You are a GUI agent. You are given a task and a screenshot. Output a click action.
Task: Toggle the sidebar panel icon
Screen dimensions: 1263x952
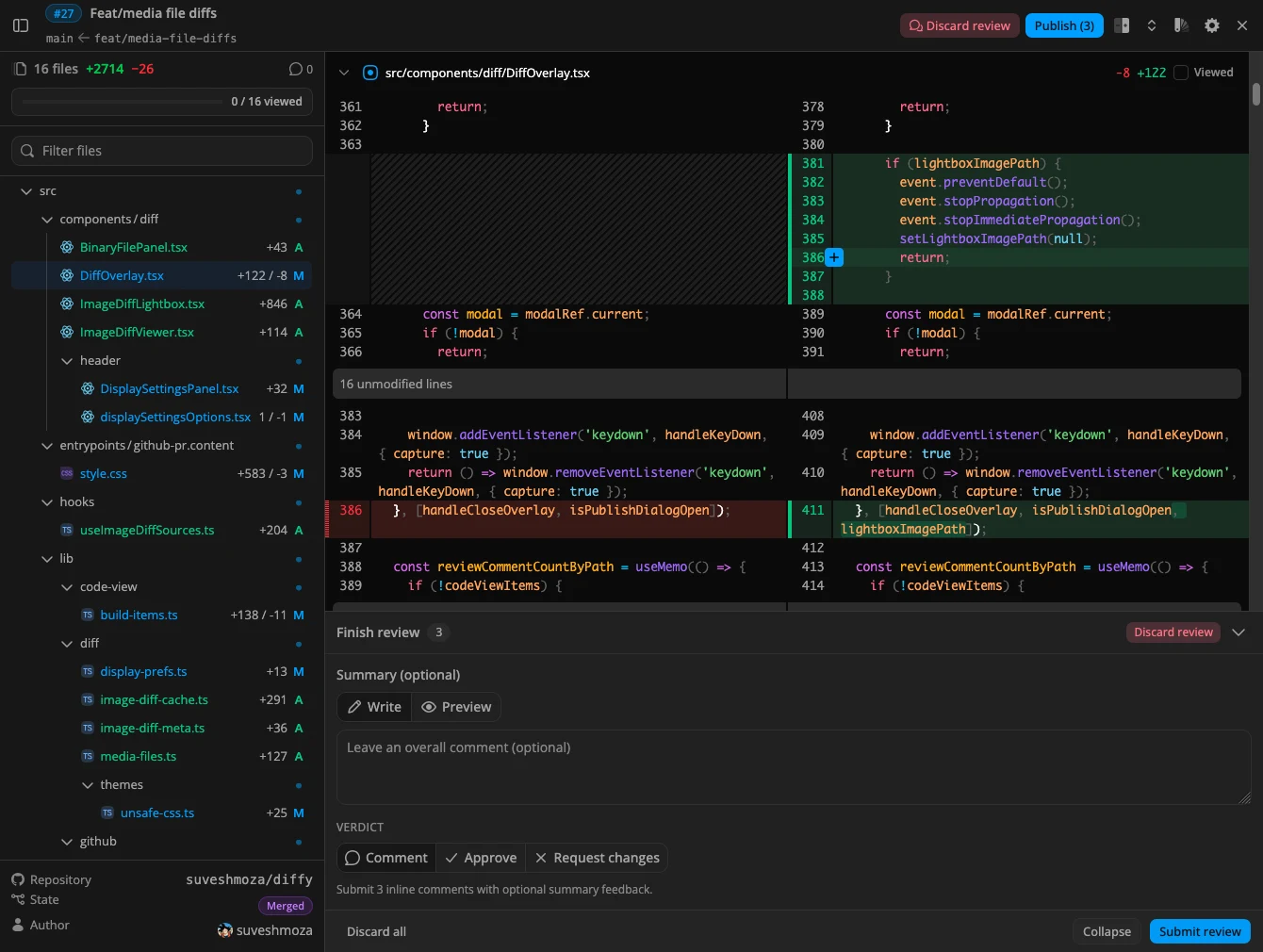tap(21, 25)
